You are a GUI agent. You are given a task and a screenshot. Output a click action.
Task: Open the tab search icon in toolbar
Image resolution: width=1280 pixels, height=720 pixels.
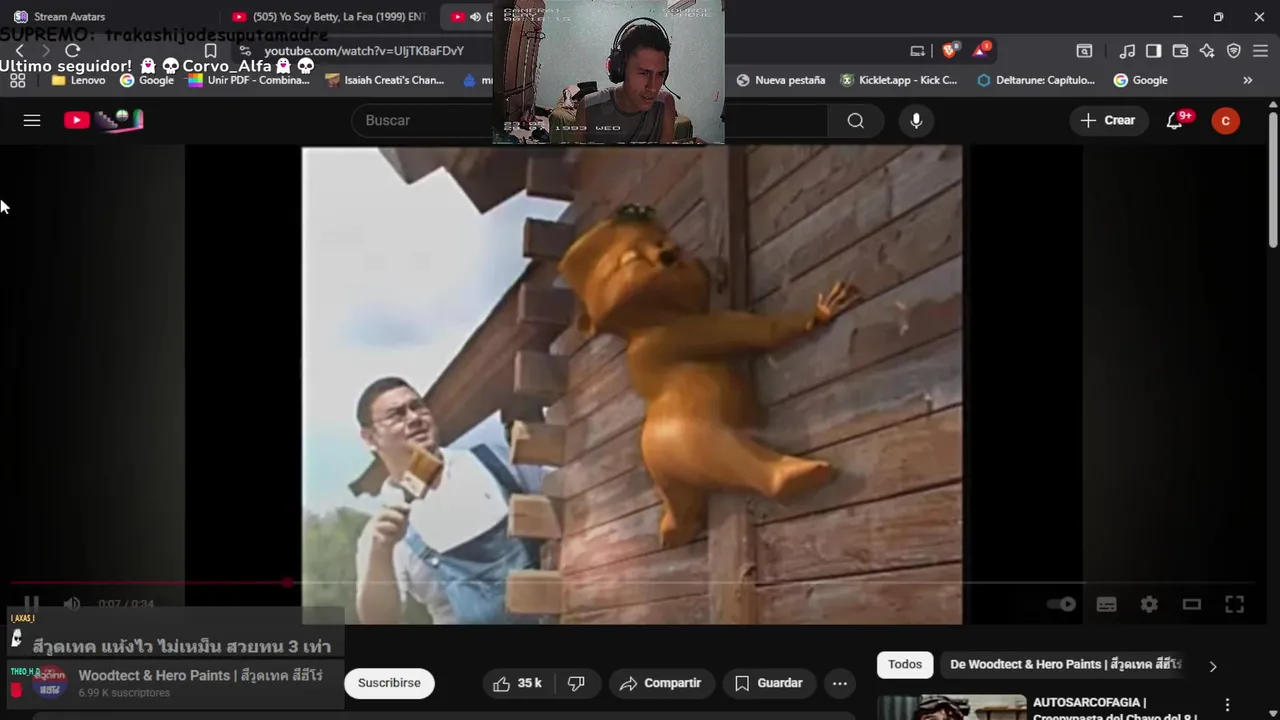[1084, 50]
